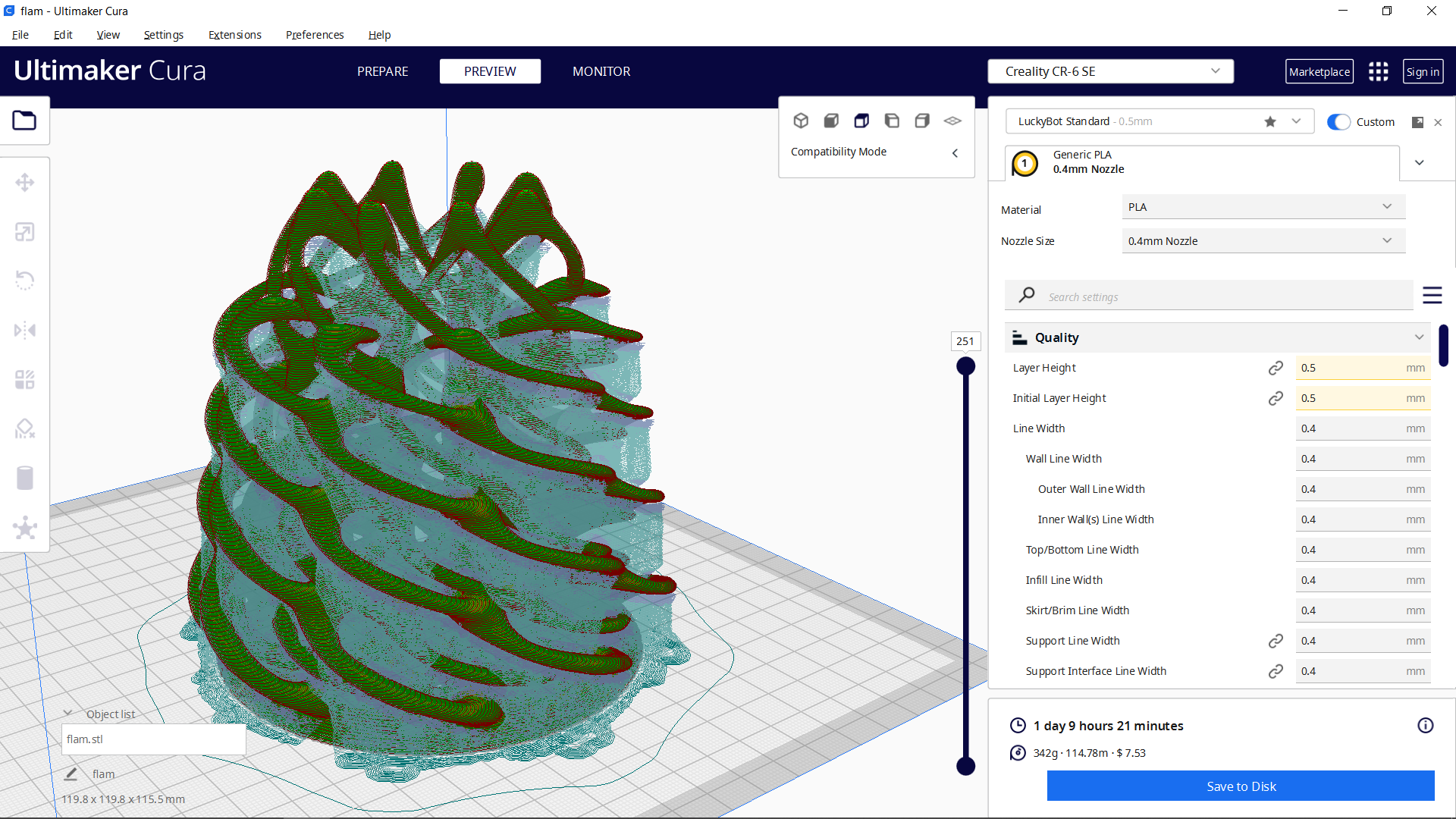Open a file with the folder icon

25,120
